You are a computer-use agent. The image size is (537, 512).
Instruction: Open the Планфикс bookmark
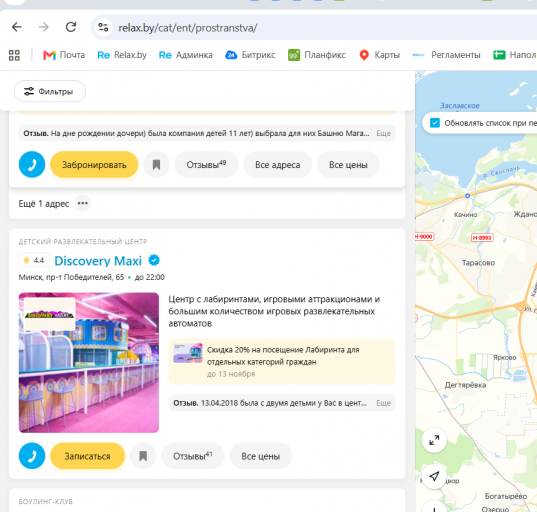click(317, 55)
